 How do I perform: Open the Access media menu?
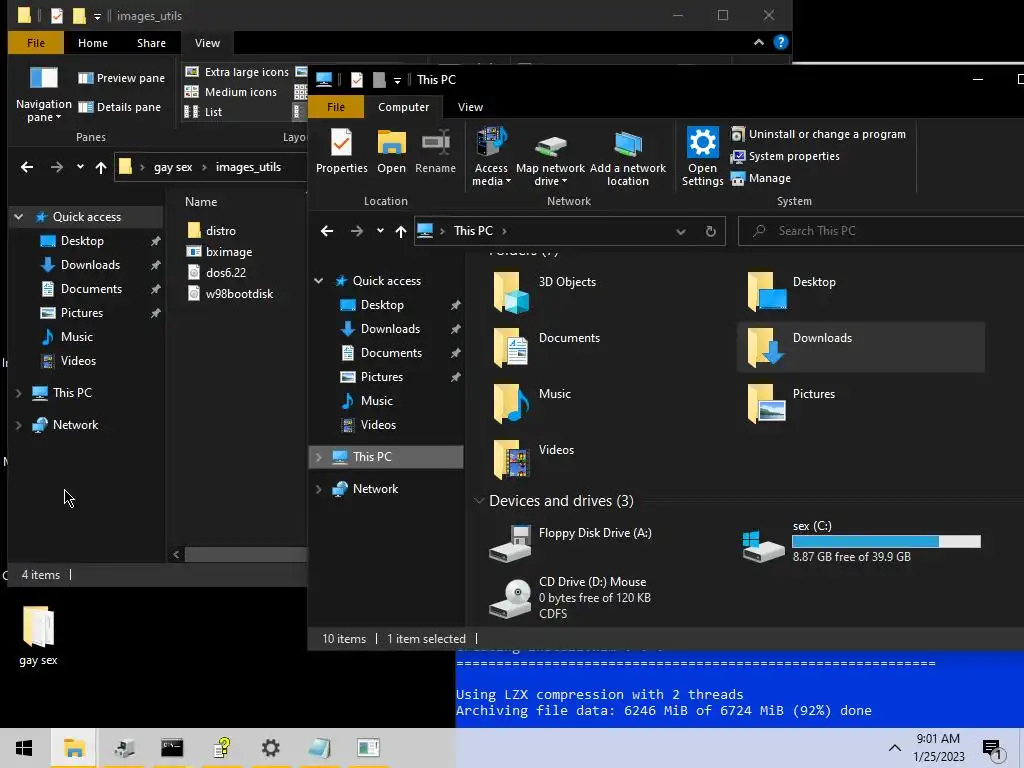[x=491, y=157]
